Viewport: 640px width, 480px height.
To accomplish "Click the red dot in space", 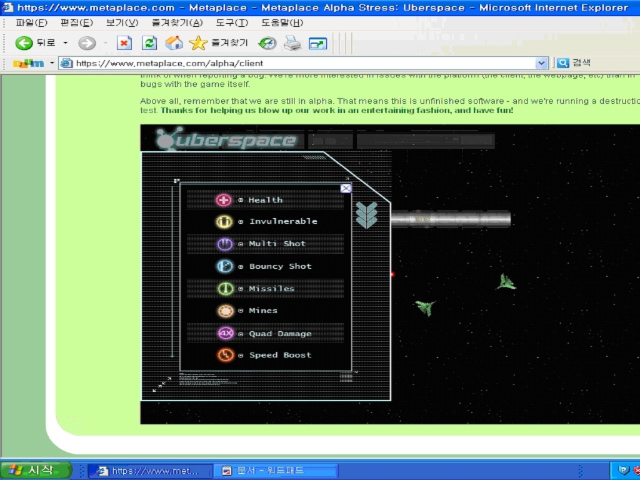I will click(x=393, y=275).
